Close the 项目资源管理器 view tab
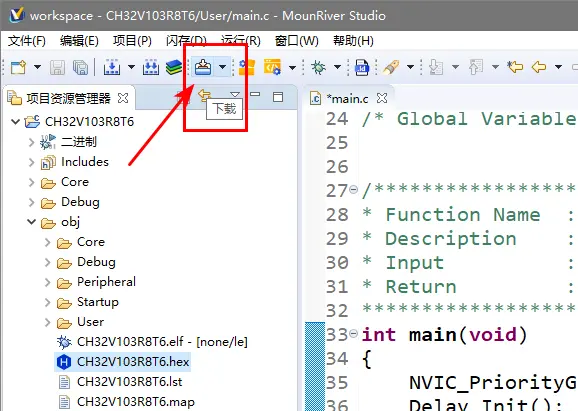The width and height of the screenshot is (578, 411). (x=123, y=98)
